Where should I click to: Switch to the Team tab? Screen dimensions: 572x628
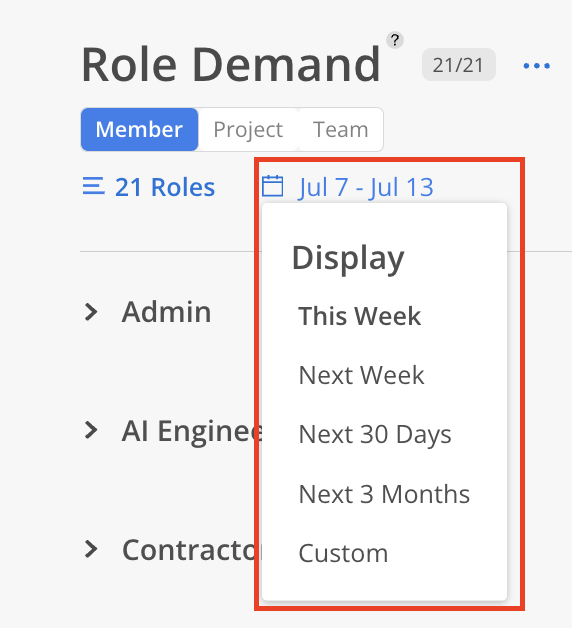pos(340,129)
